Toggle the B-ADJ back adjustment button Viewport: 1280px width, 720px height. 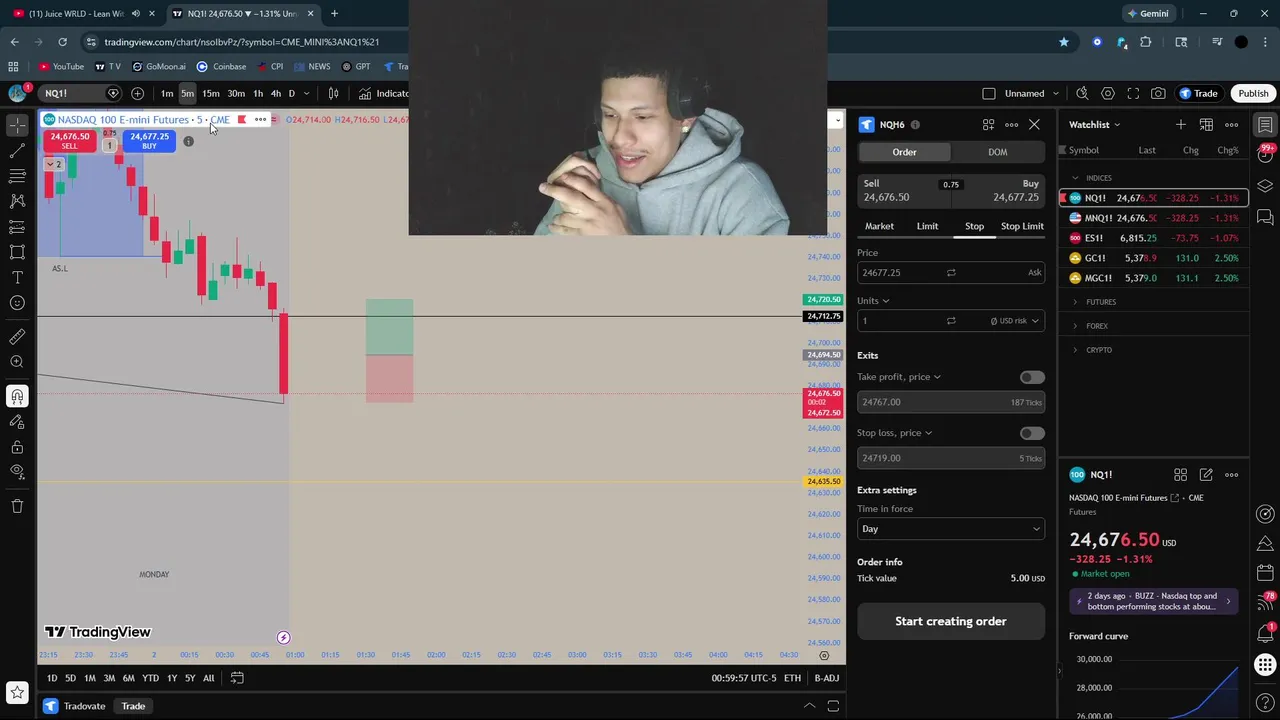pos(827,678)
